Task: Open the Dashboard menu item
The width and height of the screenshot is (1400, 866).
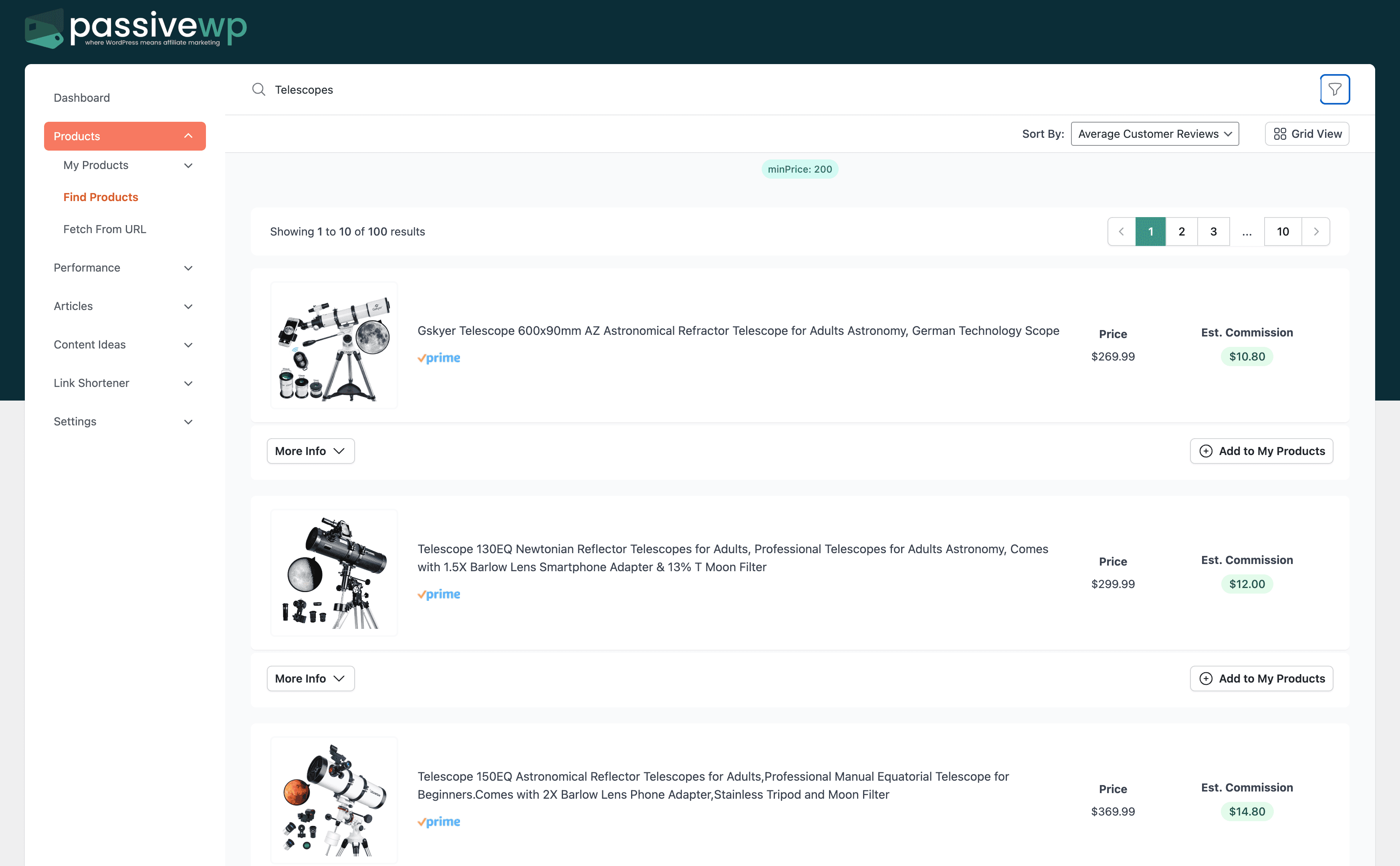Action: [82, 98]
